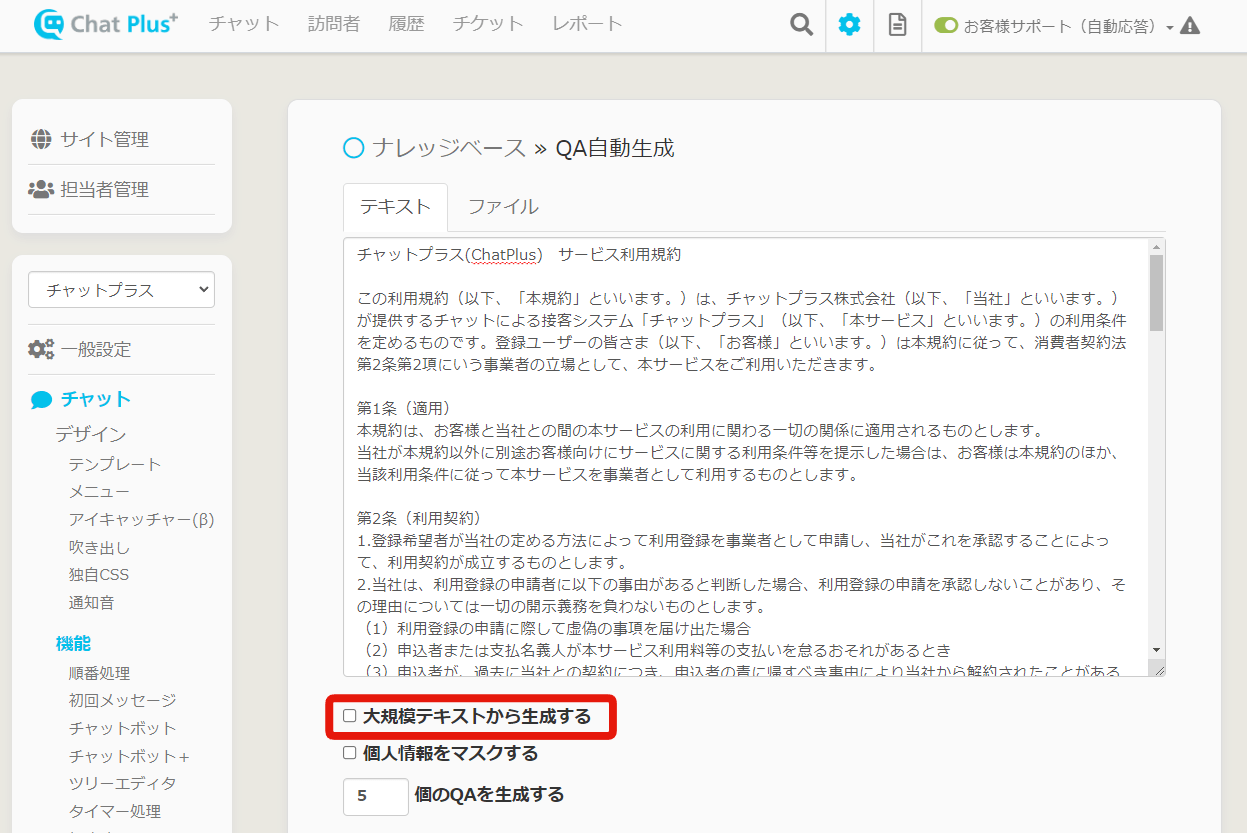Screen dimensions: 1247x833
Task: Click the QA count number field
Action: coord(375,796)
